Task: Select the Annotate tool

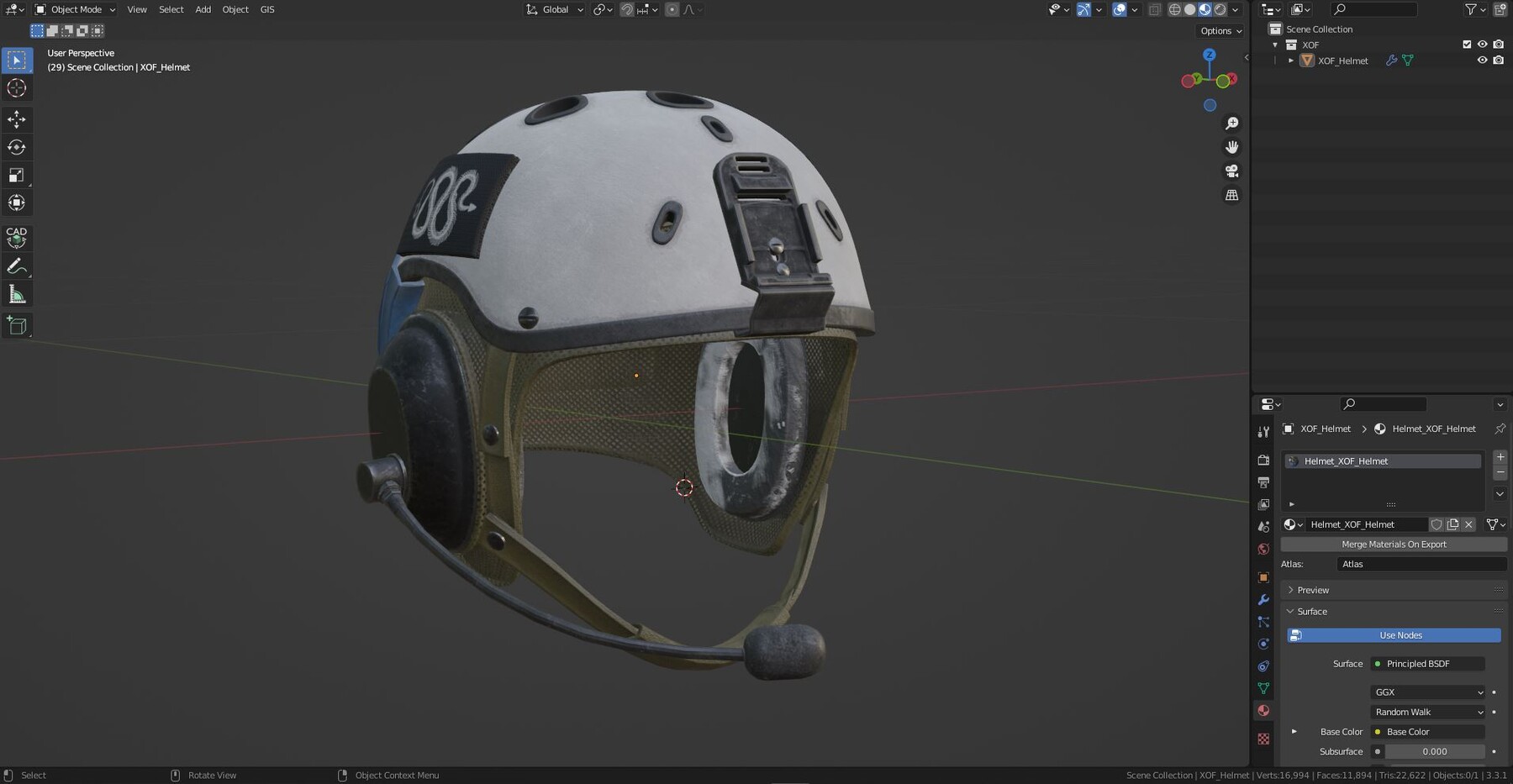Action: 17,266
